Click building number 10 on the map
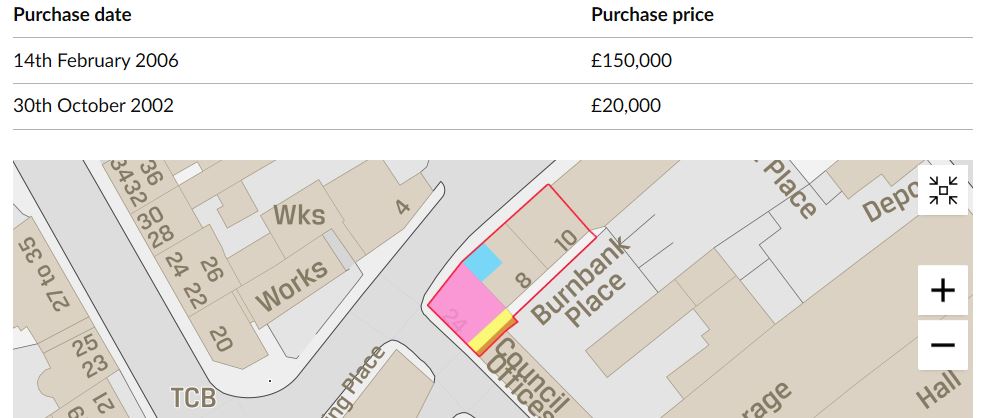 click(566, 240)
